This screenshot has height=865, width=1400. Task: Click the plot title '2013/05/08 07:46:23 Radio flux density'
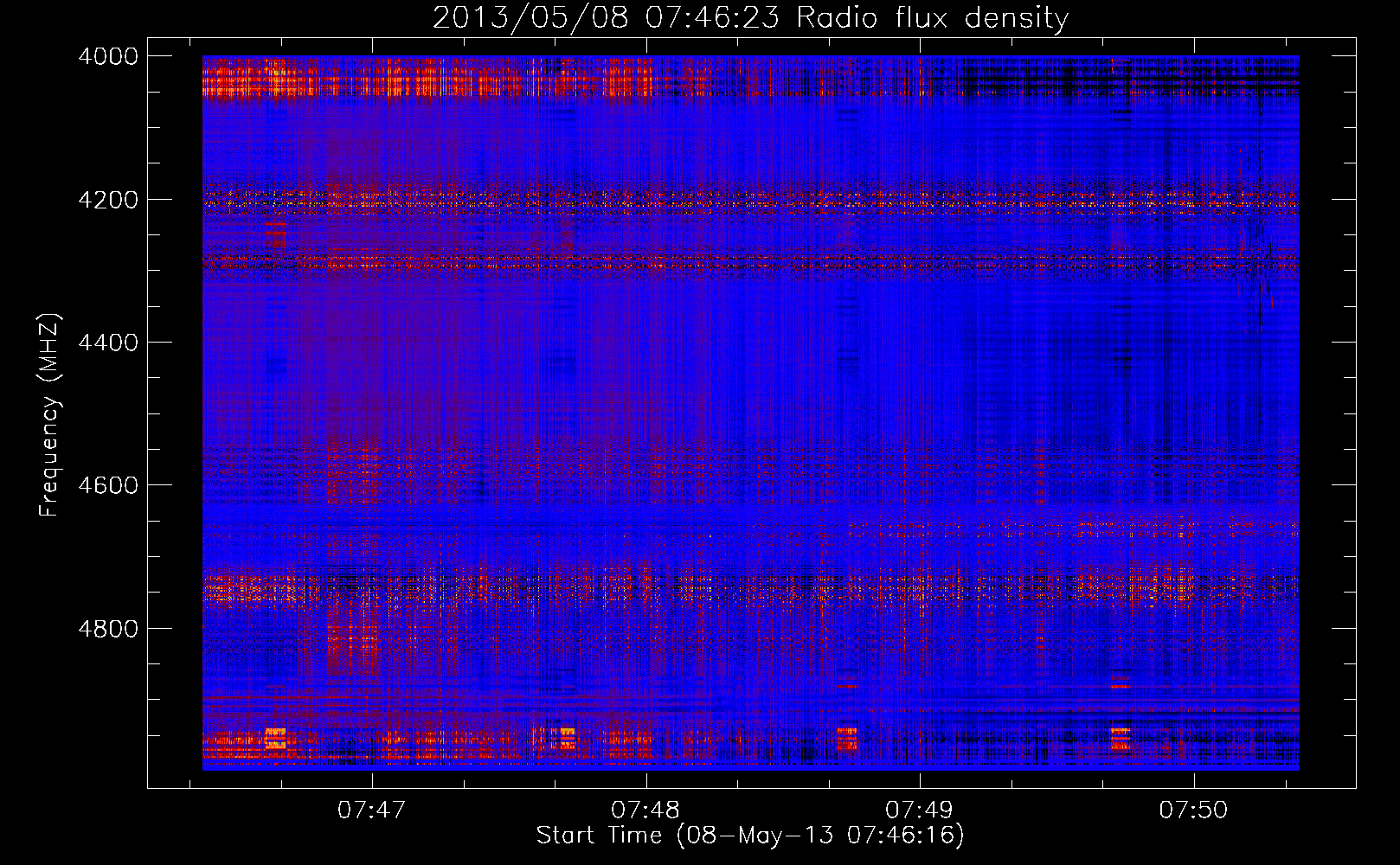(x=750, y=18)
